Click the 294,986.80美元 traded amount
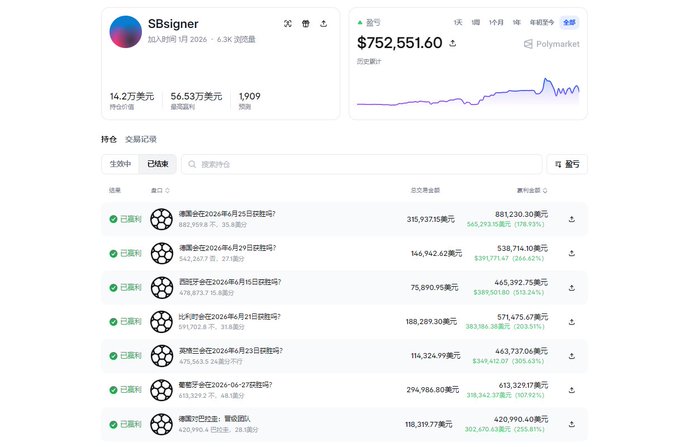Image resolution: width=680 pixels, height=447 pixels. 432,390
